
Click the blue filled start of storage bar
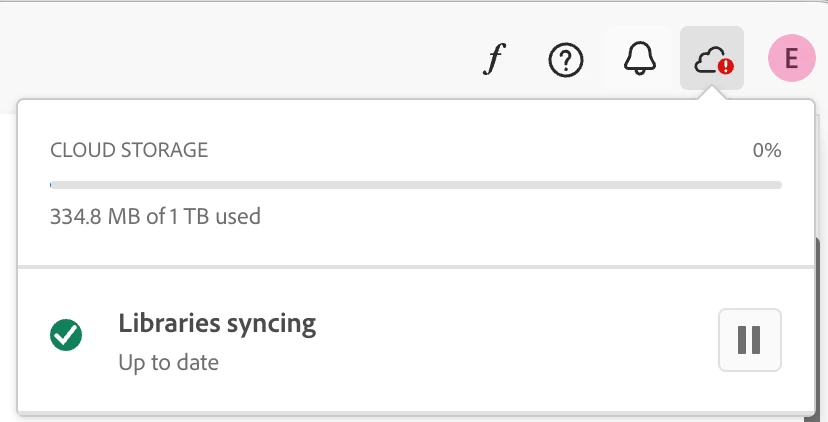point(52,185)
